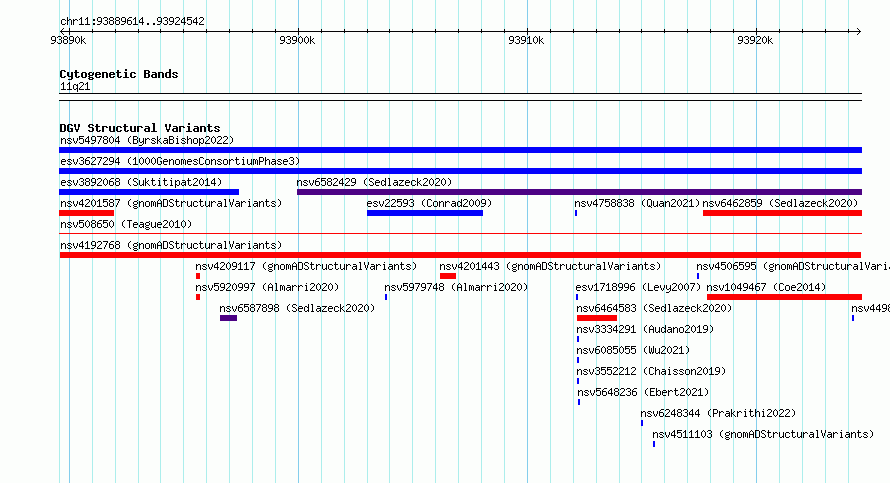Image resolution: width=890 pixels, height=483 pixels.
Task: Select nsv4758838 (Quan2021) label
Action: (x=637, y=203)
